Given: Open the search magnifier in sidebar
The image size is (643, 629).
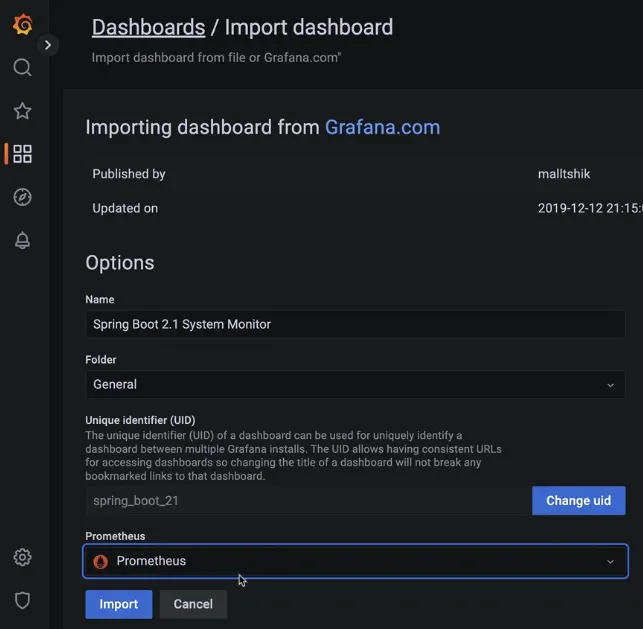Looking at the screenshot, I should [22, 67].
